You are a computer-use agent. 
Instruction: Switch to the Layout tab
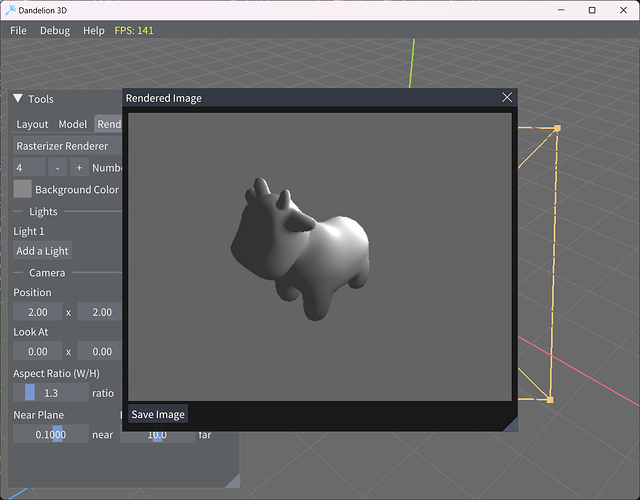[32, 124]
